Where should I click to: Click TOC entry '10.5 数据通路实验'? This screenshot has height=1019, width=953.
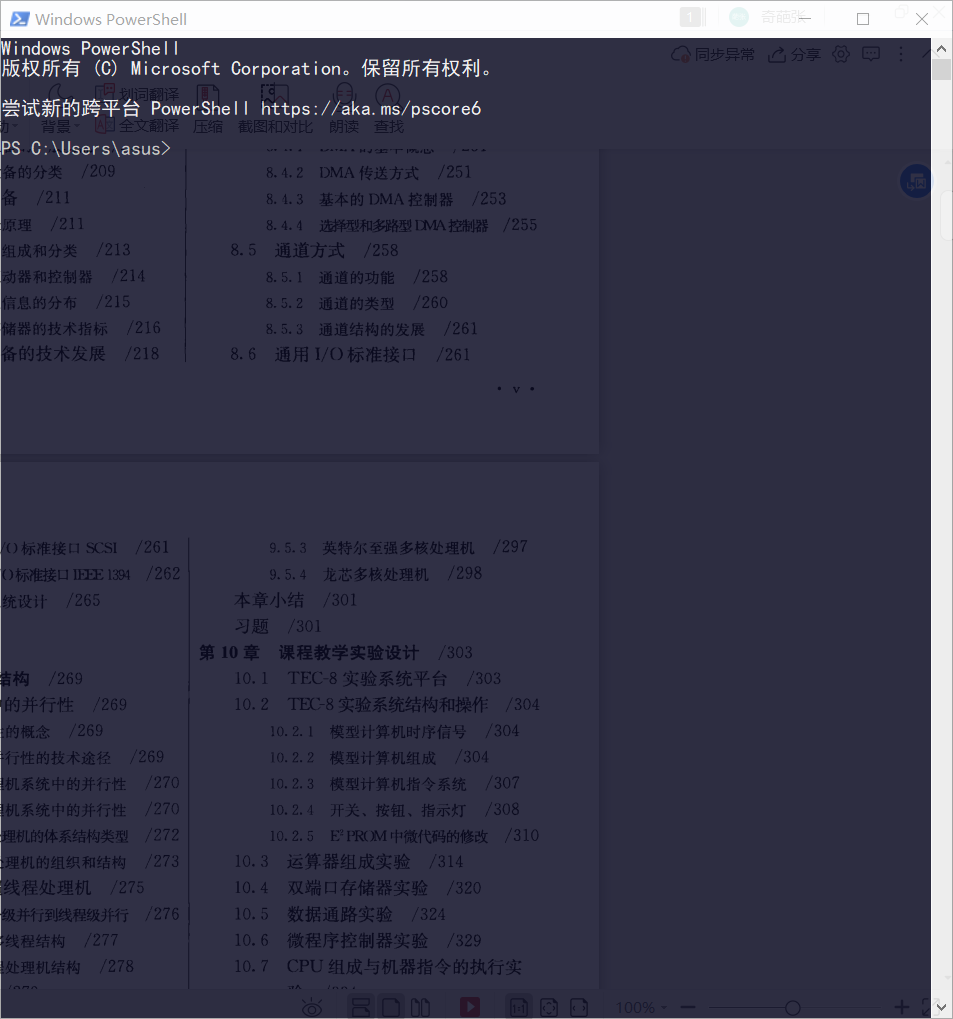340,914
